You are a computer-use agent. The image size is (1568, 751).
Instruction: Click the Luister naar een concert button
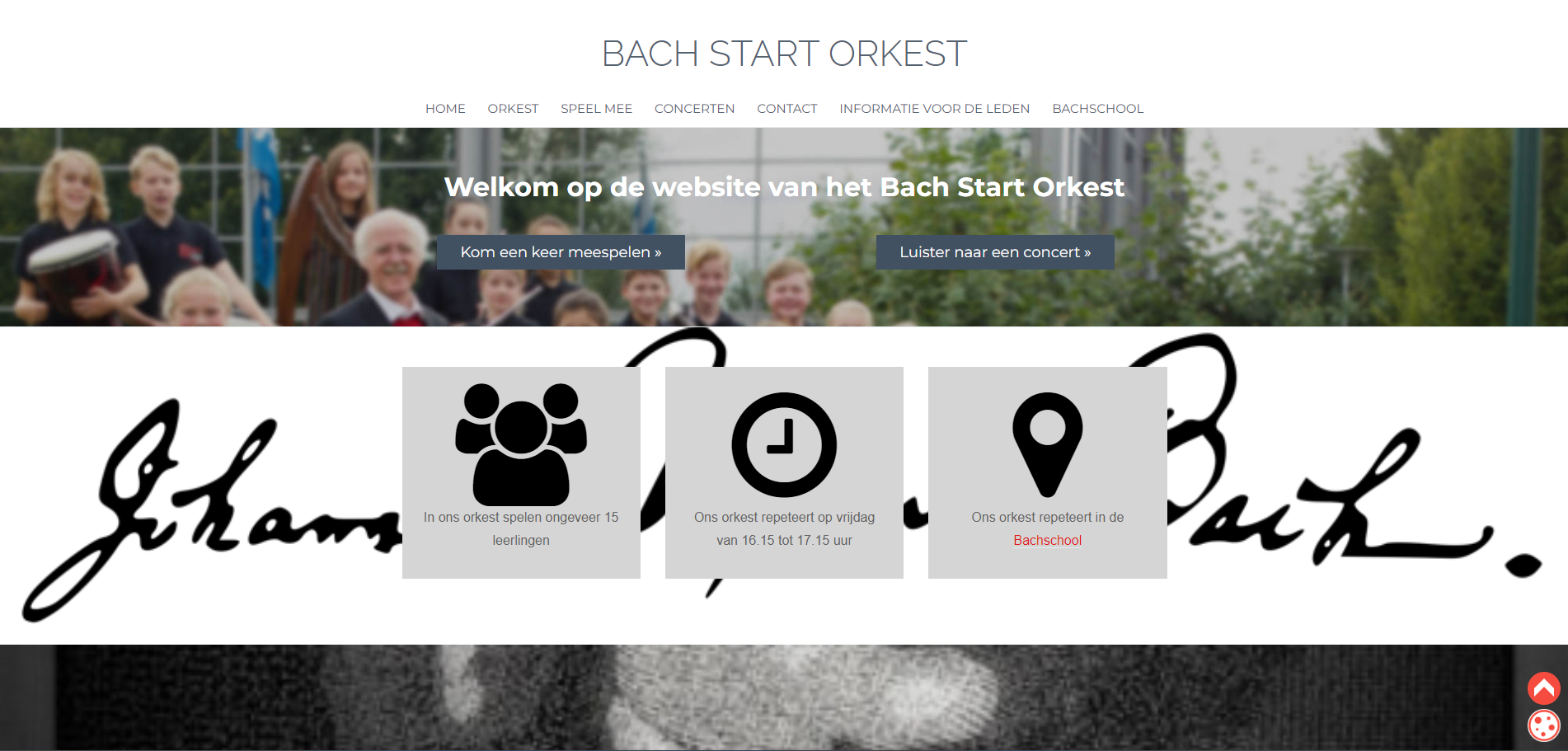[x=995, y=252]
